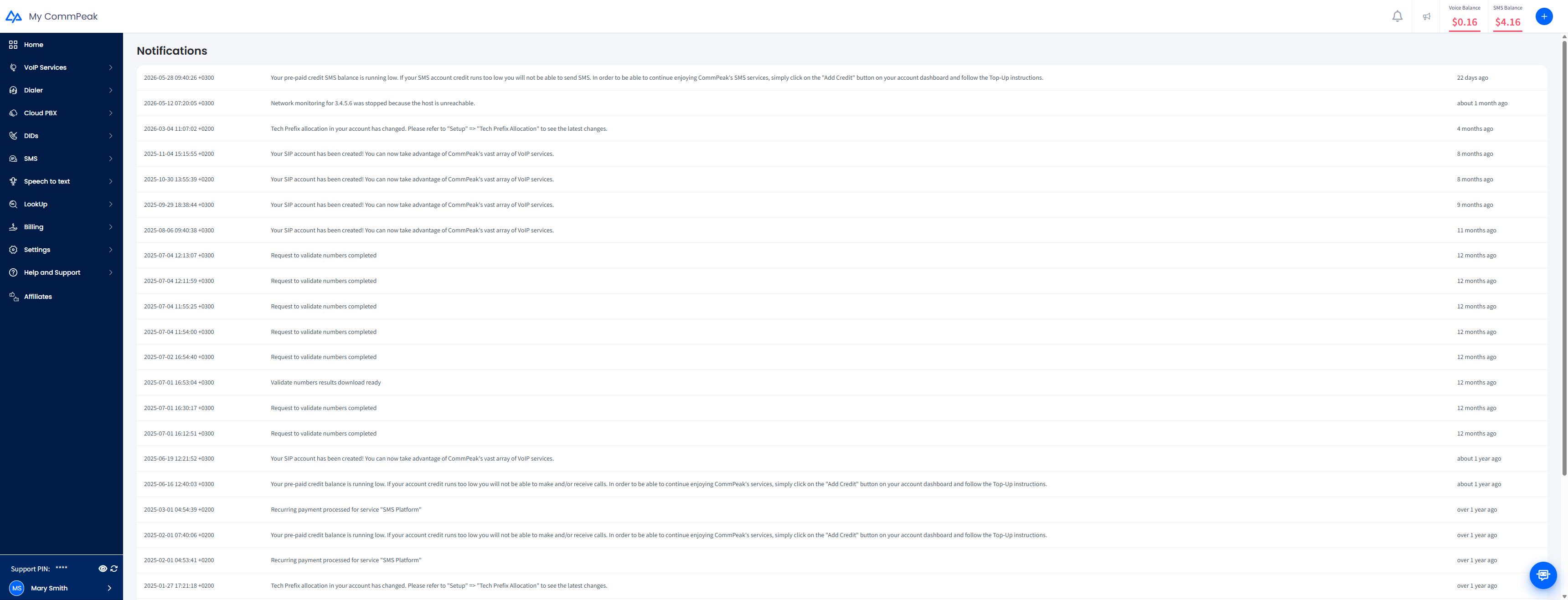Expand the Settings chevron
Viewport: 1568px width, 600px height.
(x=111, y=250)
